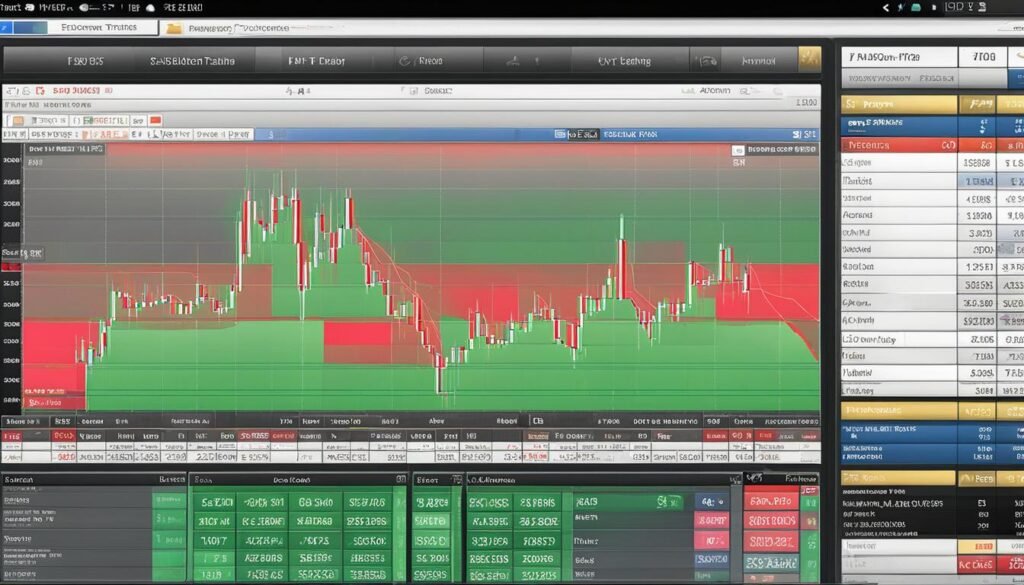This screenshot has width=1024, height=585.
Task: Click the green 'AZ BORS' cell in the bottom grid
Action: pos(263,558)
